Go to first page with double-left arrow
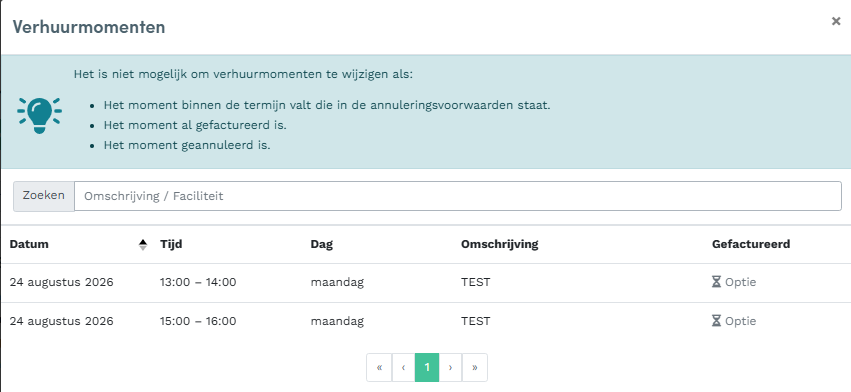The height and width of the screenshot is (392, 851). tap(379, 368)
